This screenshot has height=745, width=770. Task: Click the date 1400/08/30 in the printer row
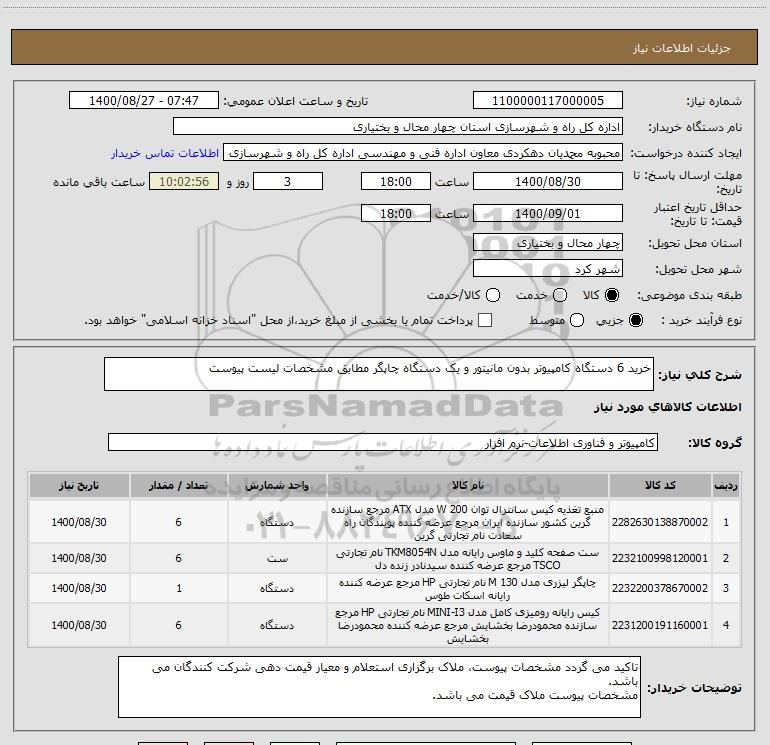point(79,588)
